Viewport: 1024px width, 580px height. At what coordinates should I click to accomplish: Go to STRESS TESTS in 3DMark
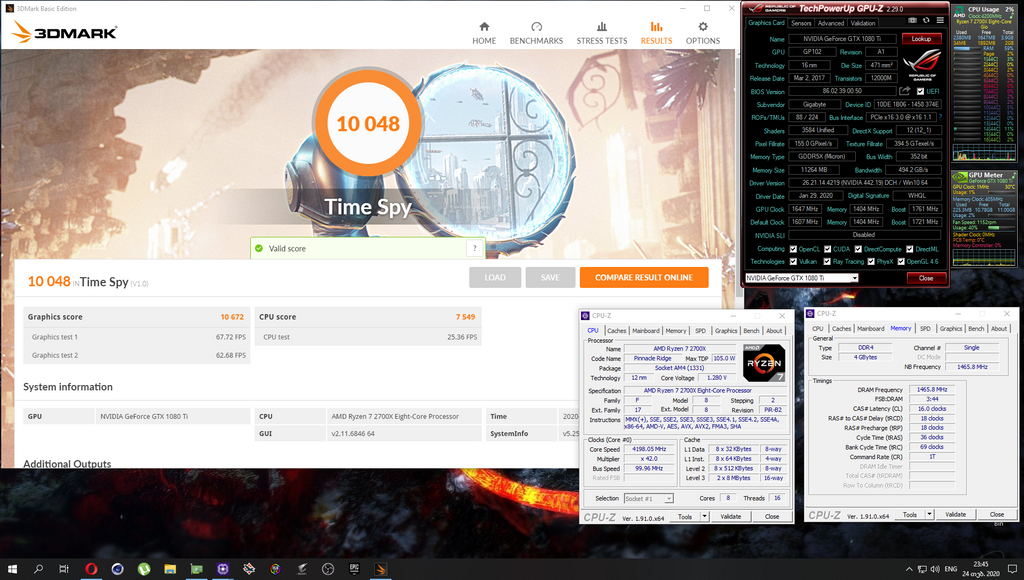[x=601, y=33]
